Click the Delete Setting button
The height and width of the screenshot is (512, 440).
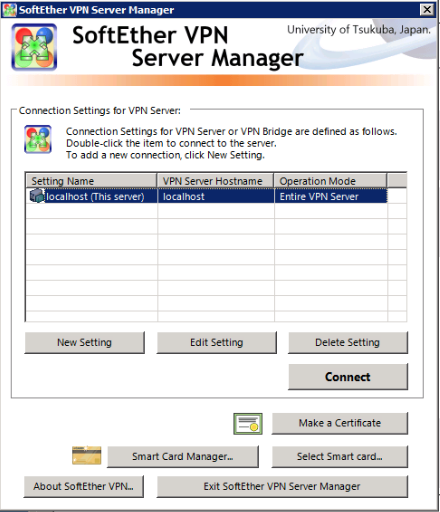click(348, 342)
